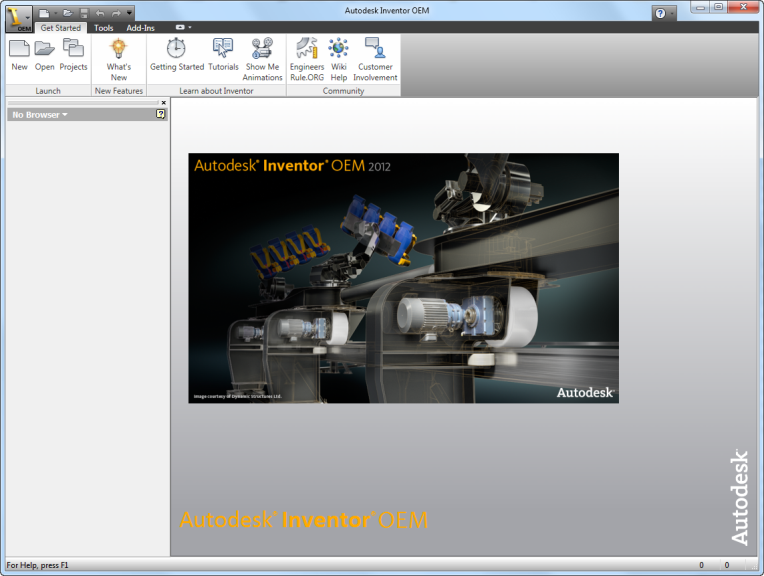Click the Projects ribbon button
Screen dimensions: 764x576
pos(74,55)
